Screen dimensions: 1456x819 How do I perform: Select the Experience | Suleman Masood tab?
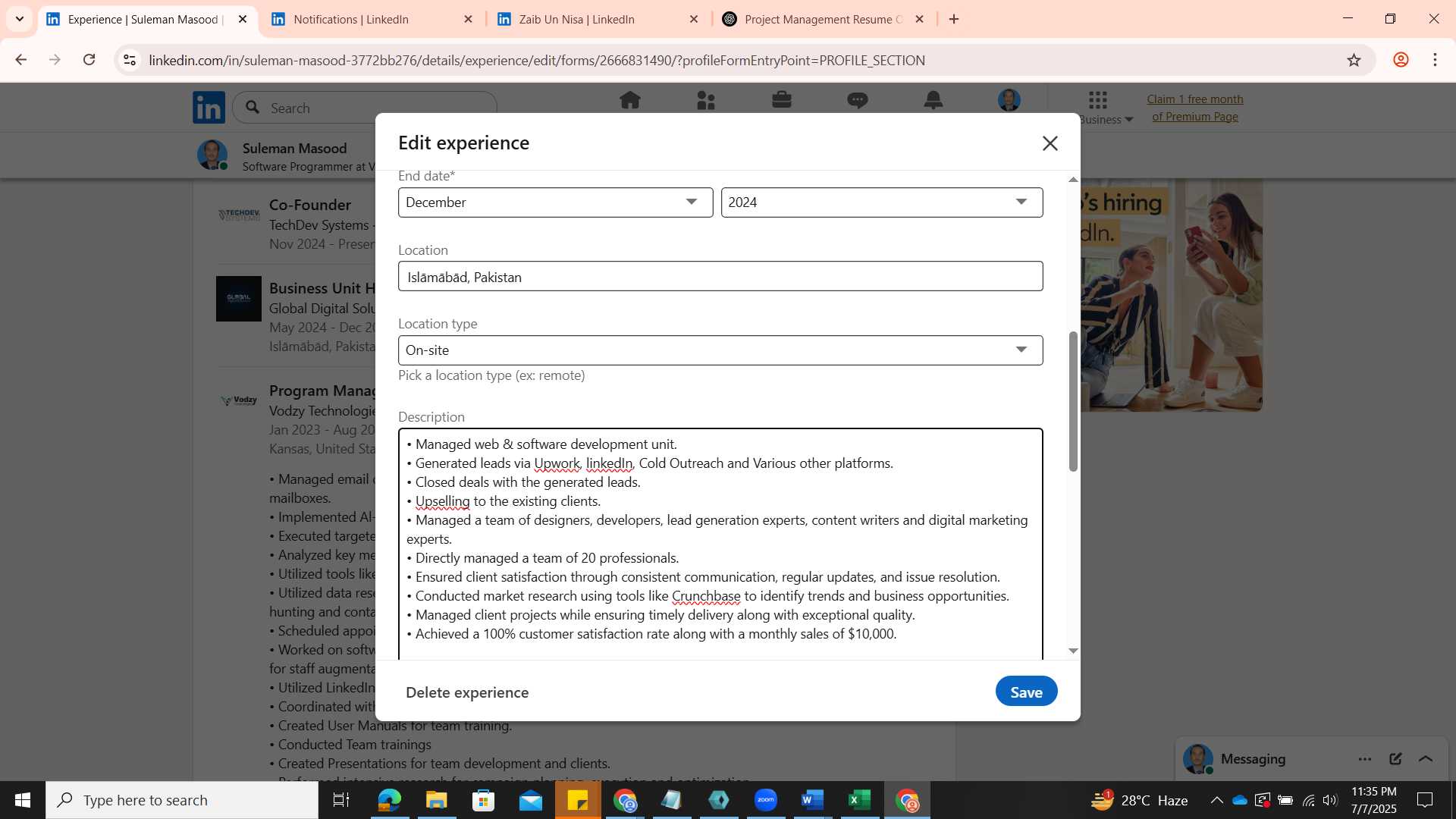(x=144, y=19)
